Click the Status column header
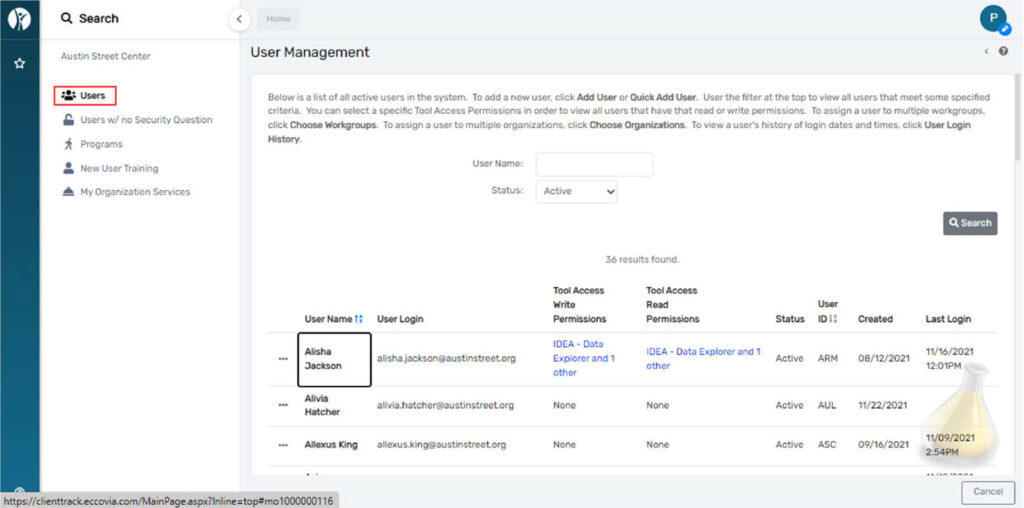This screenshot has height=508, width=1024. click(x=790, y=319)
